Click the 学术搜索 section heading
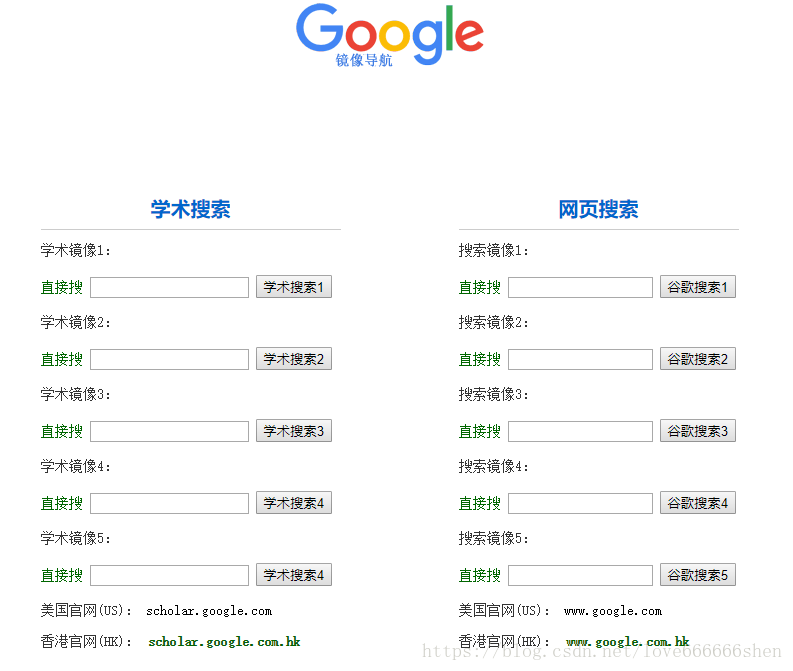 (191, 209)
